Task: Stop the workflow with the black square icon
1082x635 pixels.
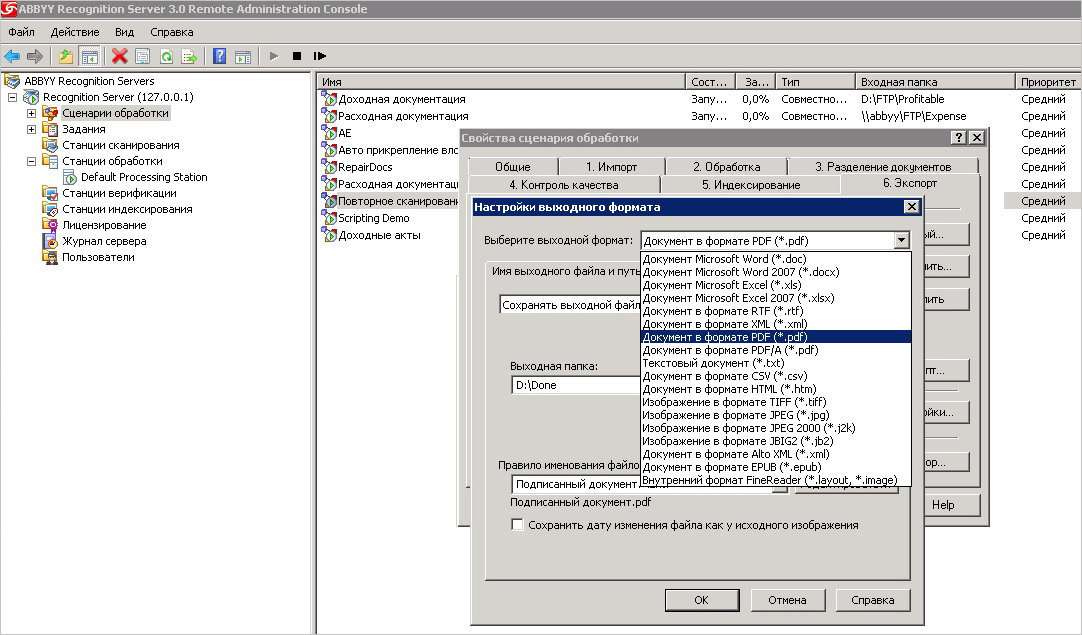Action: pyautogui.click(x=297, y=56)
